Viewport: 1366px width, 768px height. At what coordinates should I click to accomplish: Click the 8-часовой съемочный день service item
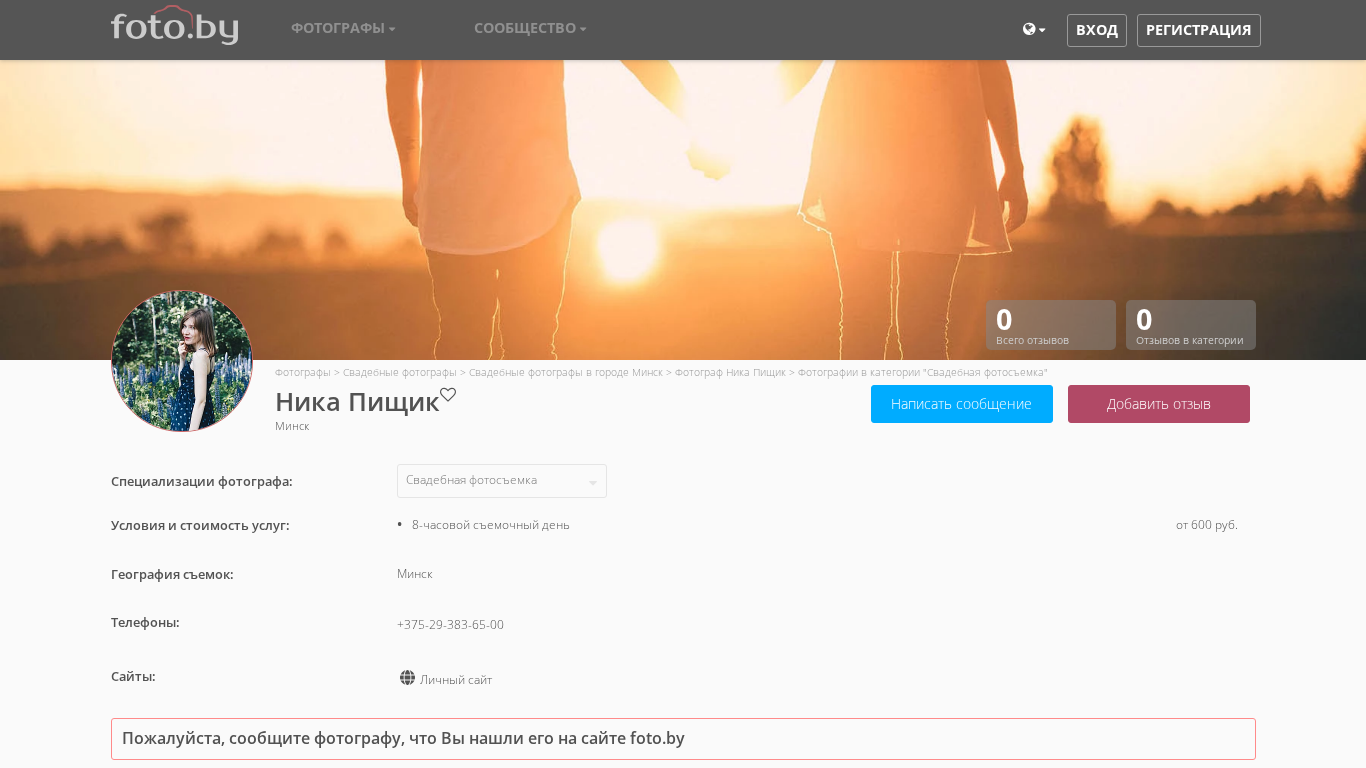tap(491, 525)
